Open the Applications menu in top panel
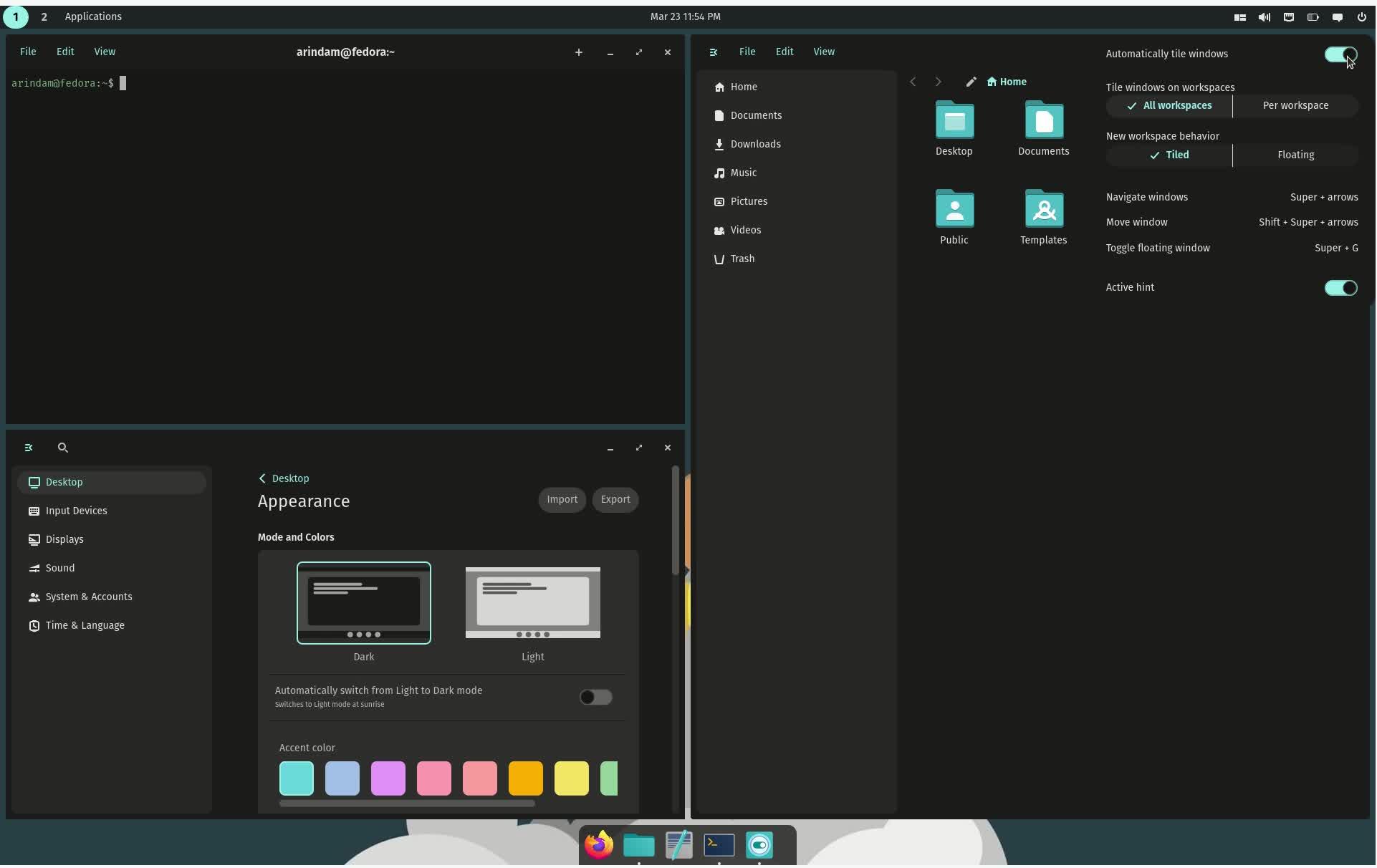Image resolution: width=1377 pixels, height=868 pixels. coord(93,16)
